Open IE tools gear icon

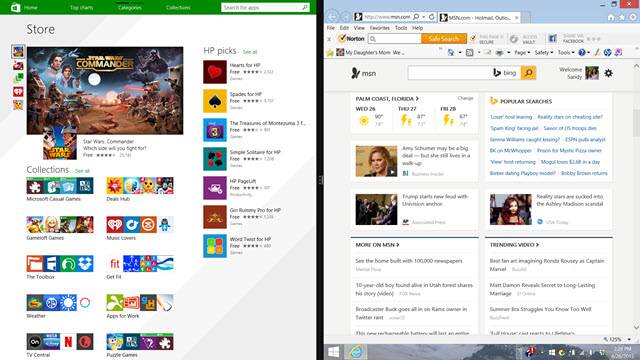coord(633,17)
